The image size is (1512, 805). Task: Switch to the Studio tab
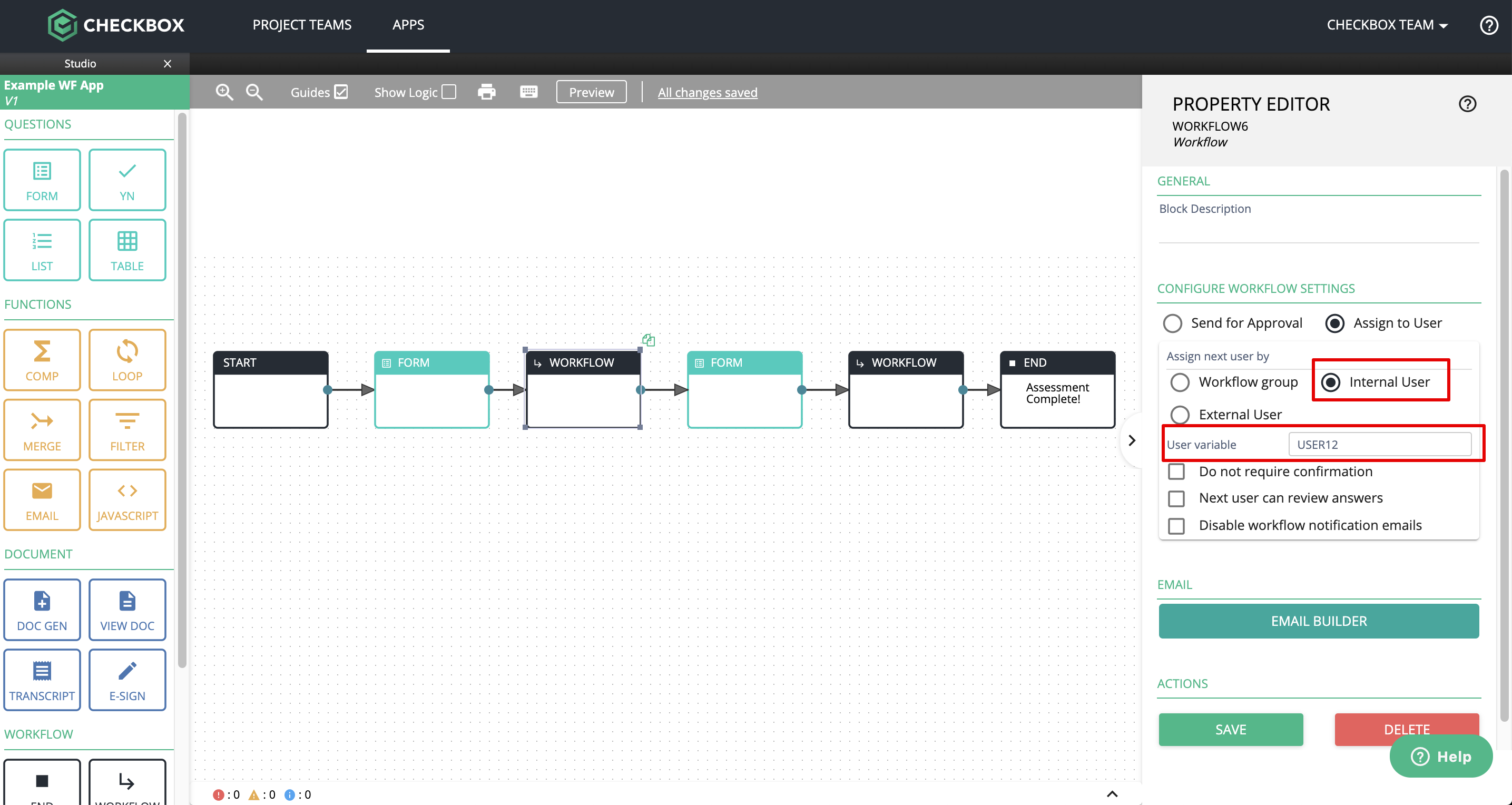click(80, 63)
